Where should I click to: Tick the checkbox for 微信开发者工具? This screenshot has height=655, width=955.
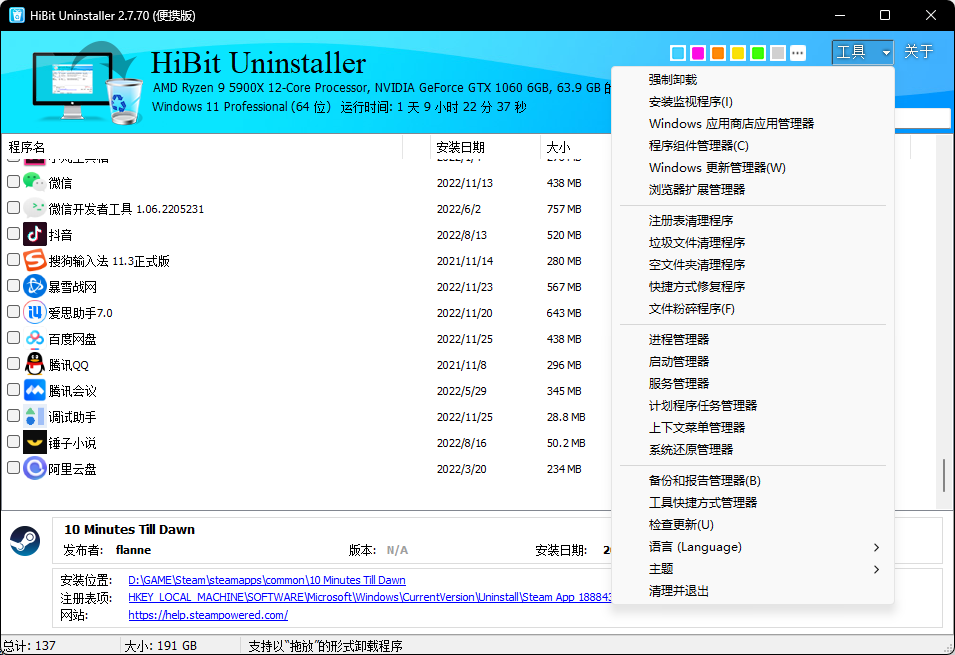coord(13,208)
